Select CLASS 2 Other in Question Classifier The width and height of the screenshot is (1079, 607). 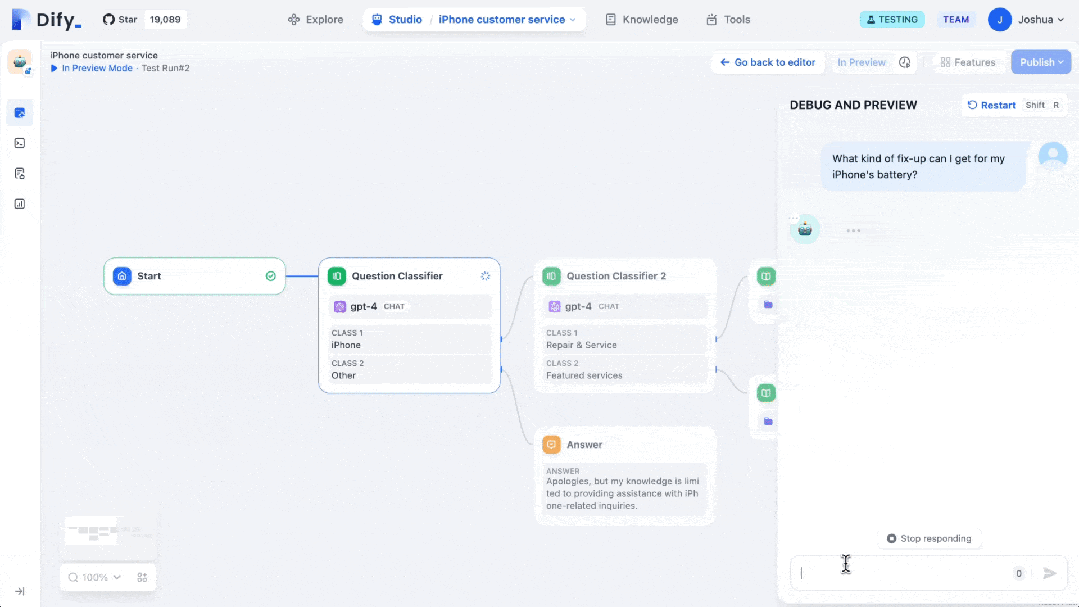(x=409, y=369)
